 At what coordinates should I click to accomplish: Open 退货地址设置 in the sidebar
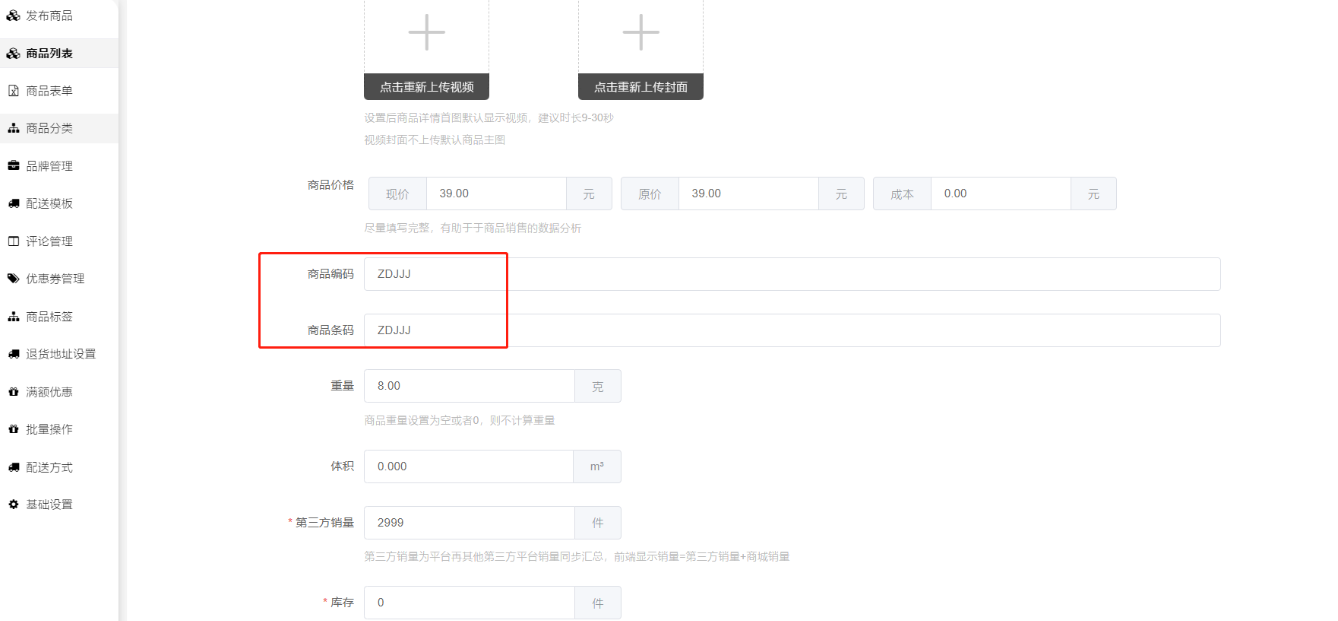59,354
